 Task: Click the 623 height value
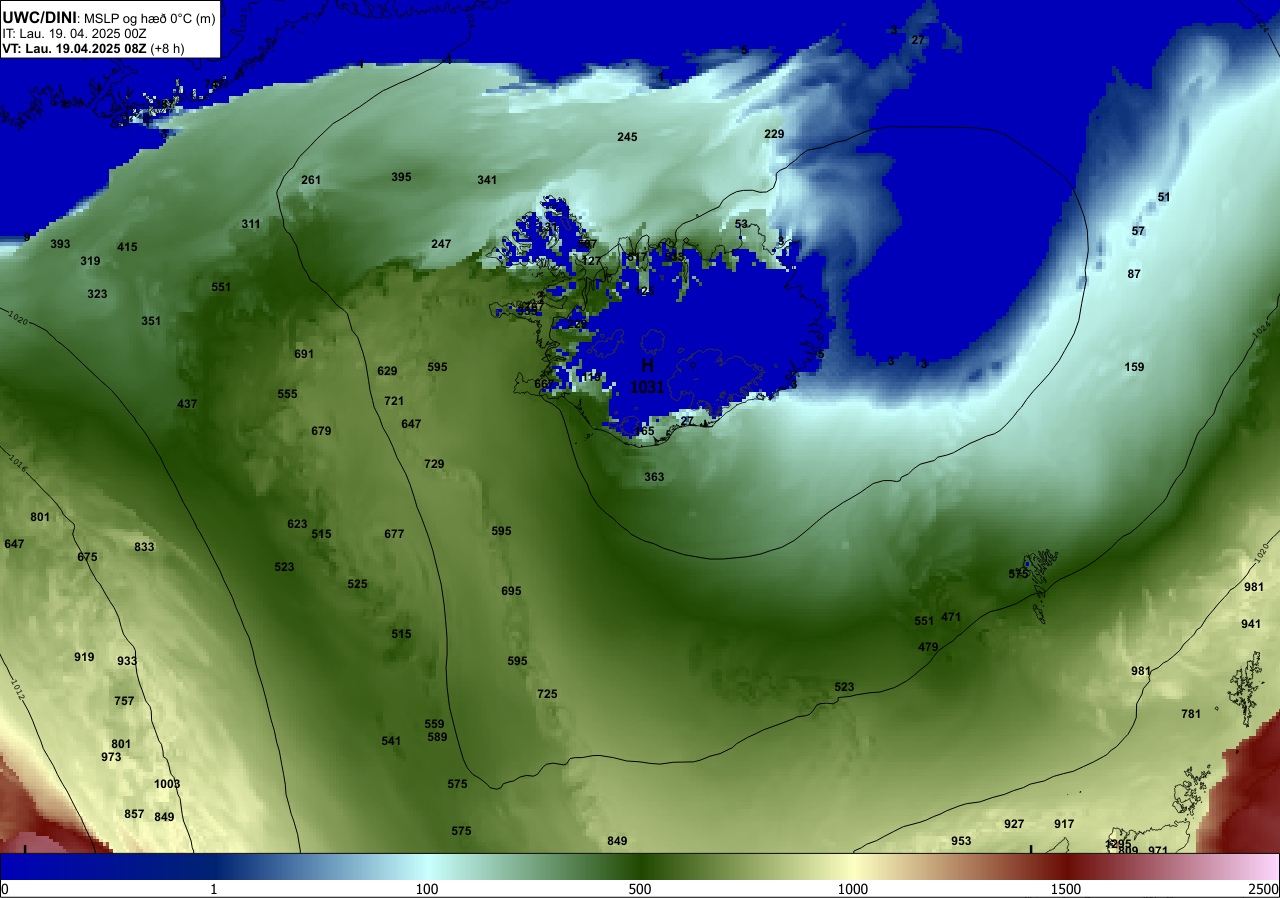coord(297,524)
